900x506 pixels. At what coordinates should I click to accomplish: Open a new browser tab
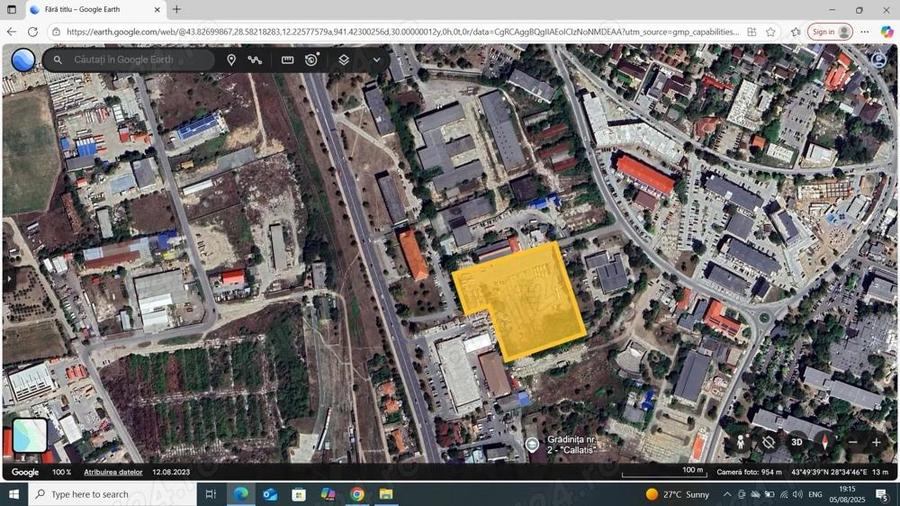click(x=177, y=10)
